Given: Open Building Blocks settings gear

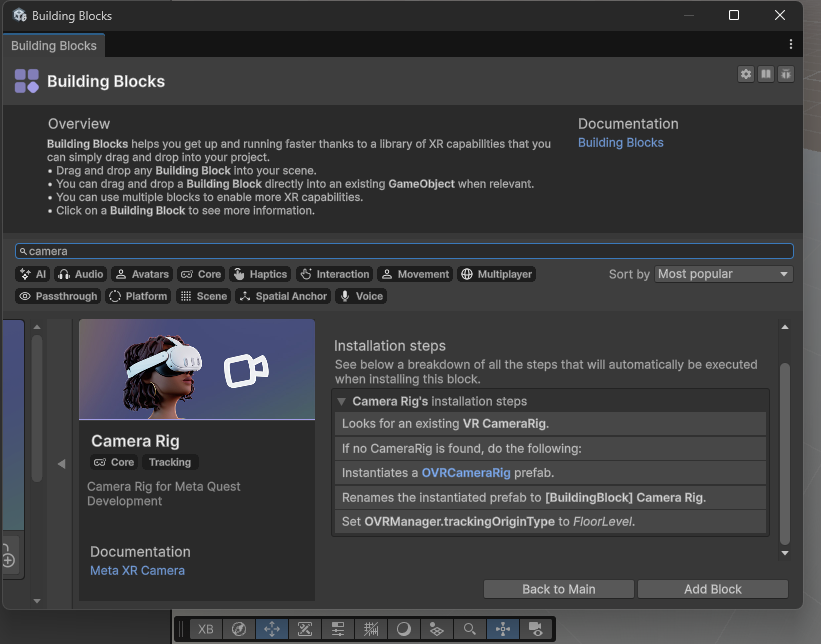Looking at the screenshot, I should coord(745,74).
